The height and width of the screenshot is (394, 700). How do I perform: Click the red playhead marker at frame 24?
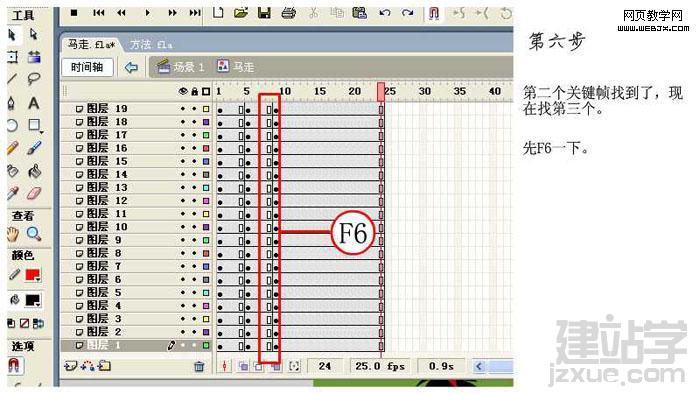[x=381, y=91]
